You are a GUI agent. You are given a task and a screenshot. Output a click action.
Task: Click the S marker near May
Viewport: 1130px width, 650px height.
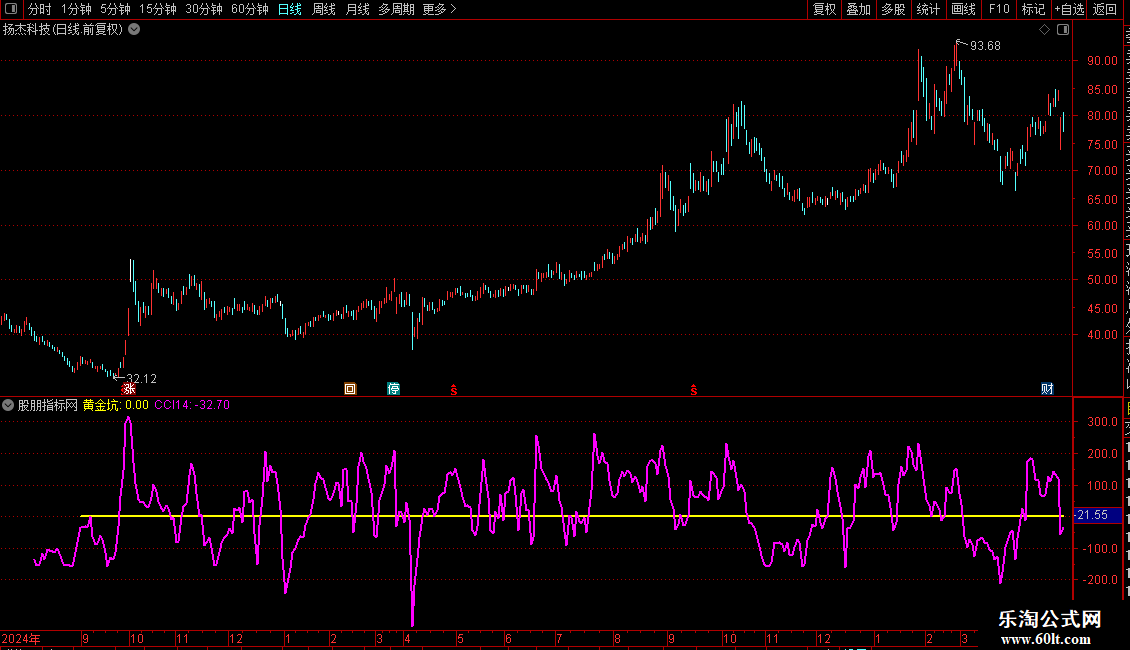[x=453, y=390]
